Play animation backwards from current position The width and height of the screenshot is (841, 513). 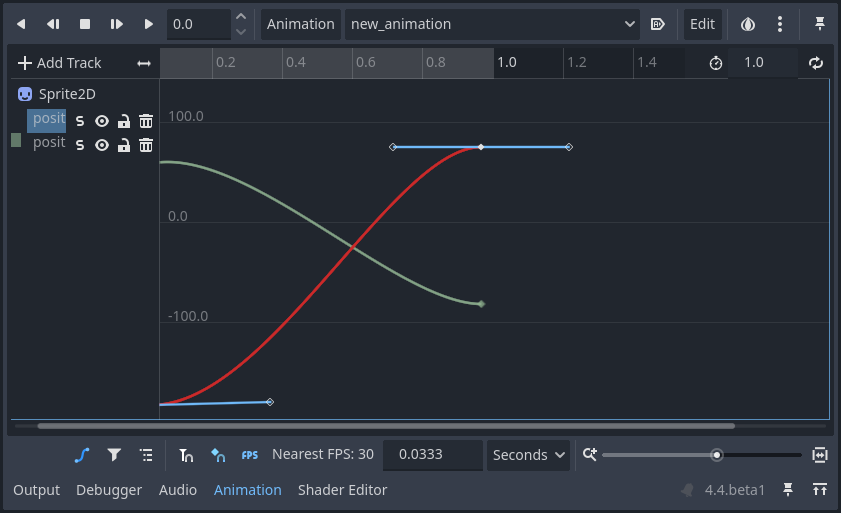point(21,24)
